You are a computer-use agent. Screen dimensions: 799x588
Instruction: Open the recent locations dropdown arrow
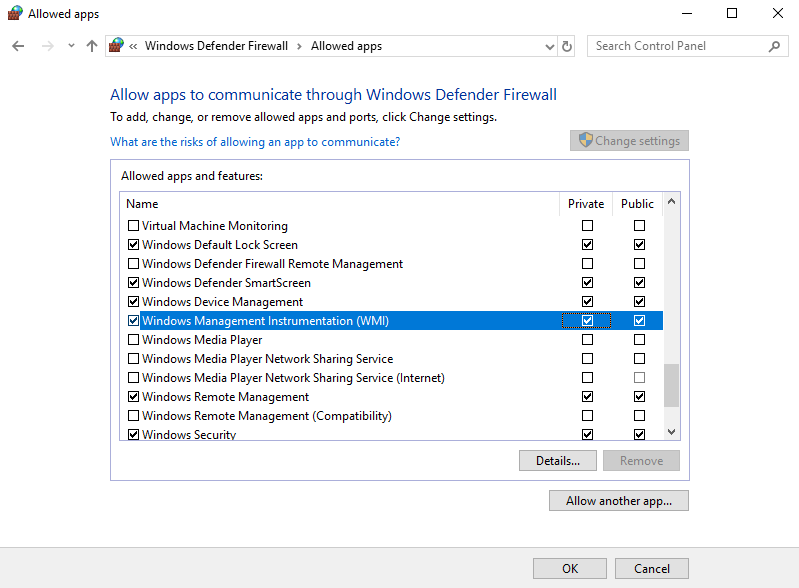coord(71,46)
